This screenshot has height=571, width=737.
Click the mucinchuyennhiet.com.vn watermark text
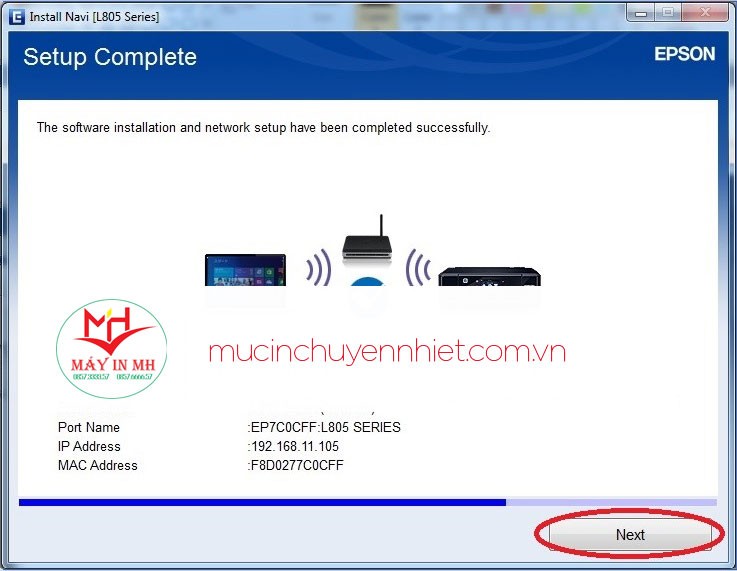(387, 351)
